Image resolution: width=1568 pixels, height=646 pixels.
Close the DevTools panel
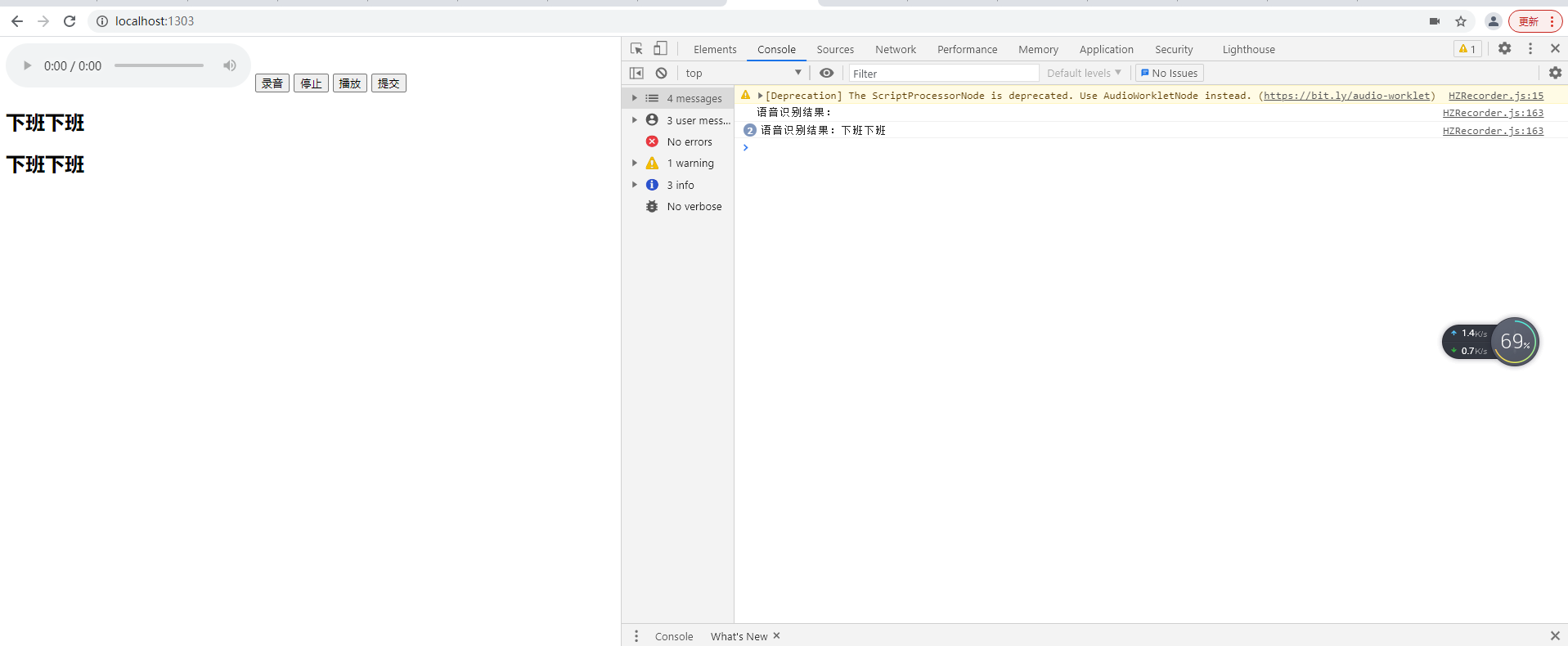(1555, 49)
